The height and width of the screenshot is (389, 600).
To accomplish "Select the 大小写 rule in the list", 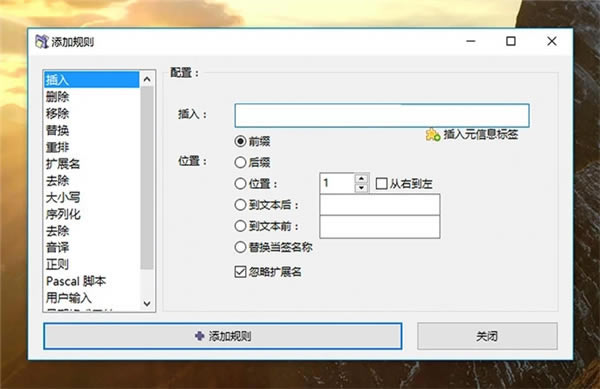I will tap(91, 198).
